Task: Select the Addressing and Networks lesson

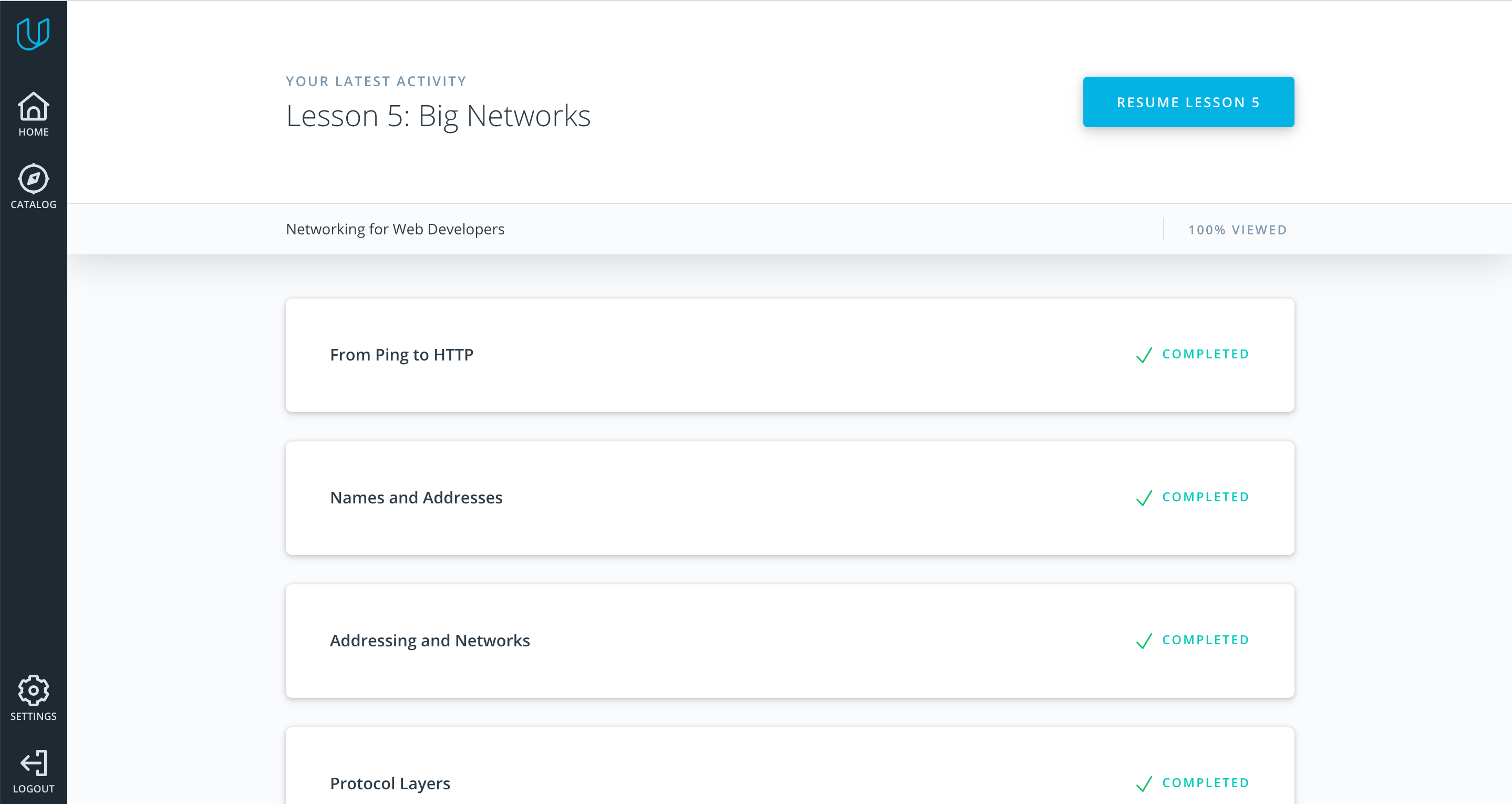Action: click(430, 640)
